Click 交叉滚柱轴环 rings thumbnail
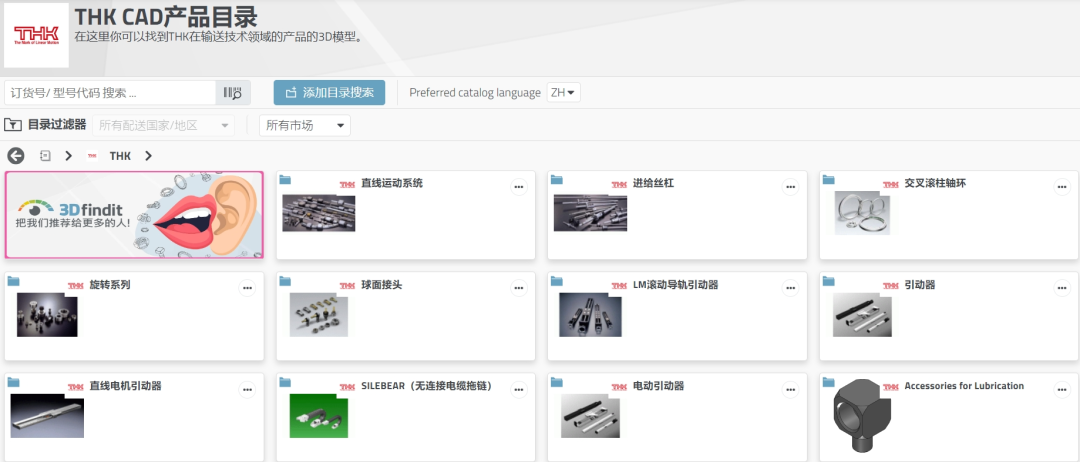The width and height of the screenshot is (1080, 462). point(862,213)
